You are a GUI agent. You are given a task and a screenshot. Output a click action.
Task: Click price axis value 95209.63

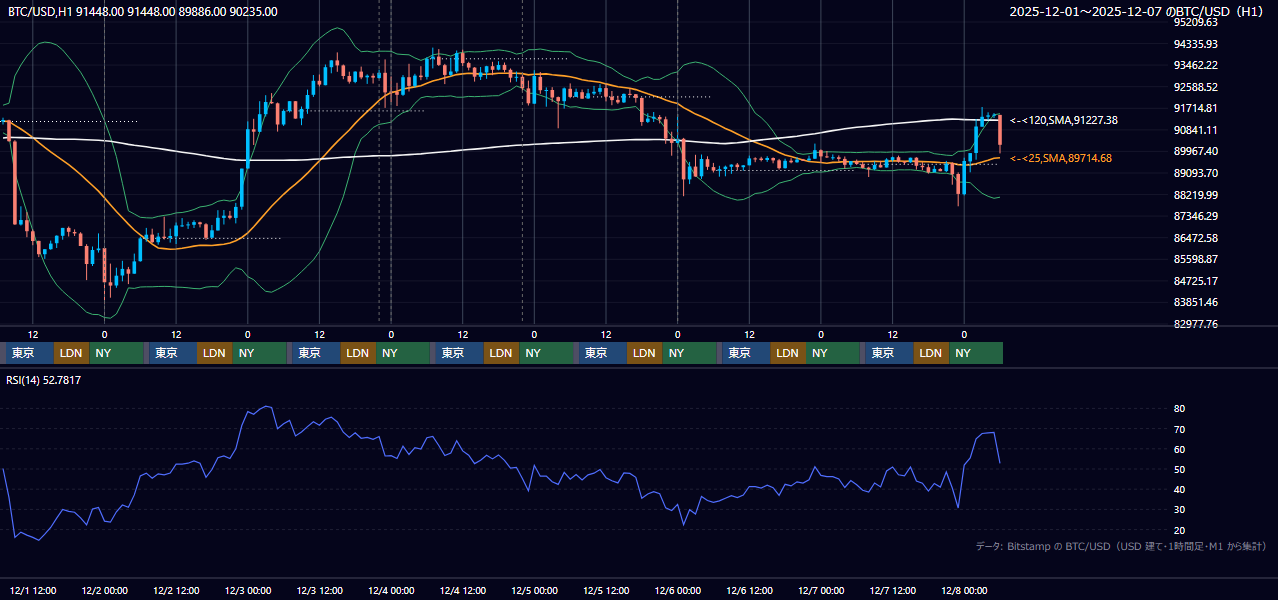1196,22
